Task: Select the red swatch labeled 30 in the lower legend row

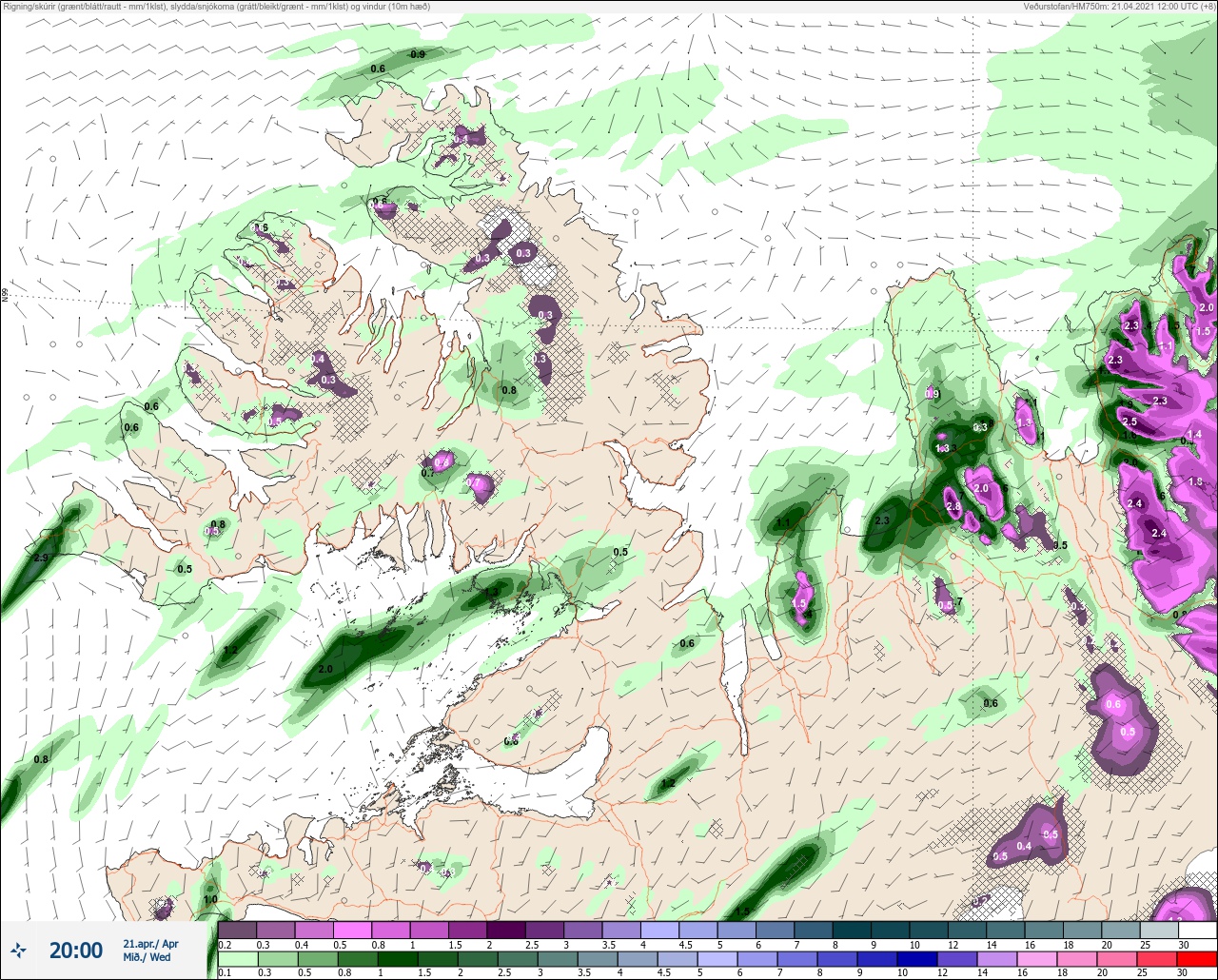Action: [1196, 959]
